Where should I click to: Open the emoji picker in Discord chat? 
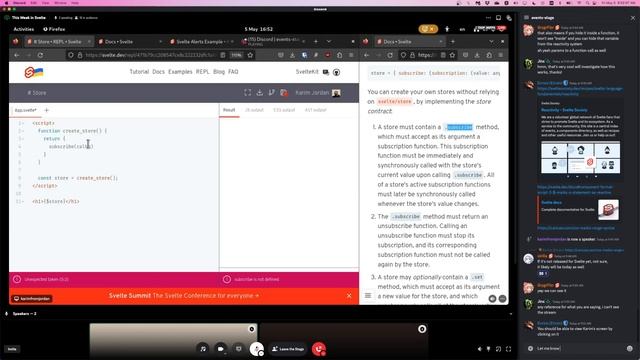coord(629,349)
